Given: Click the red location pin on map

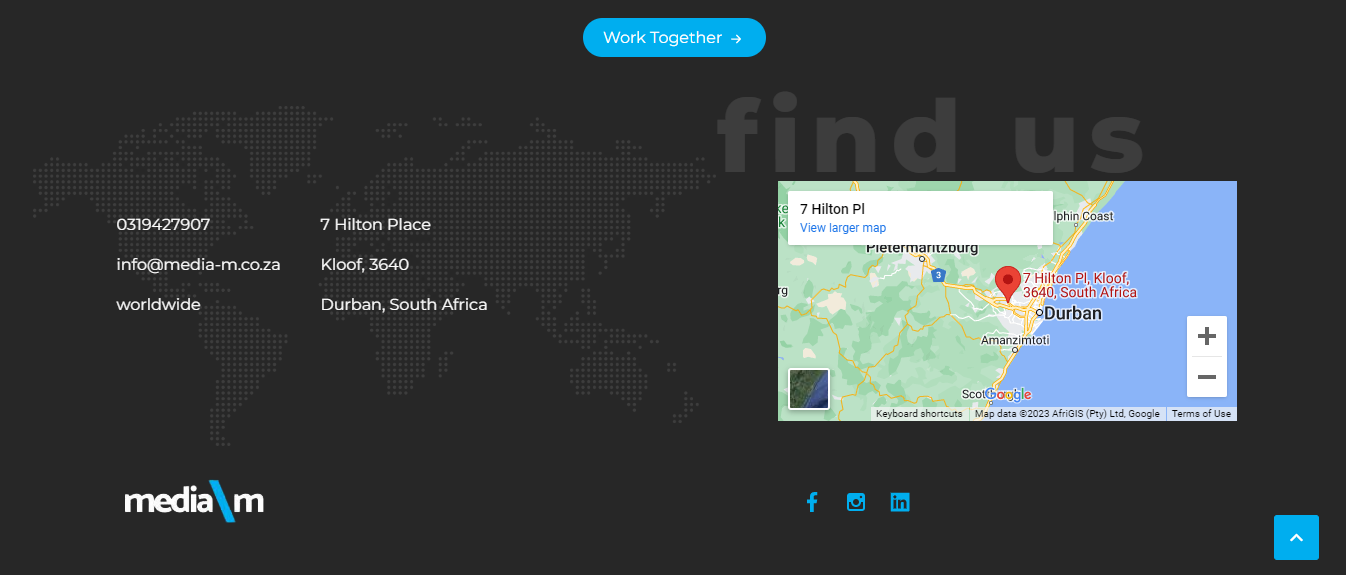Looking at the screenshot, I should coord(1007,282).
